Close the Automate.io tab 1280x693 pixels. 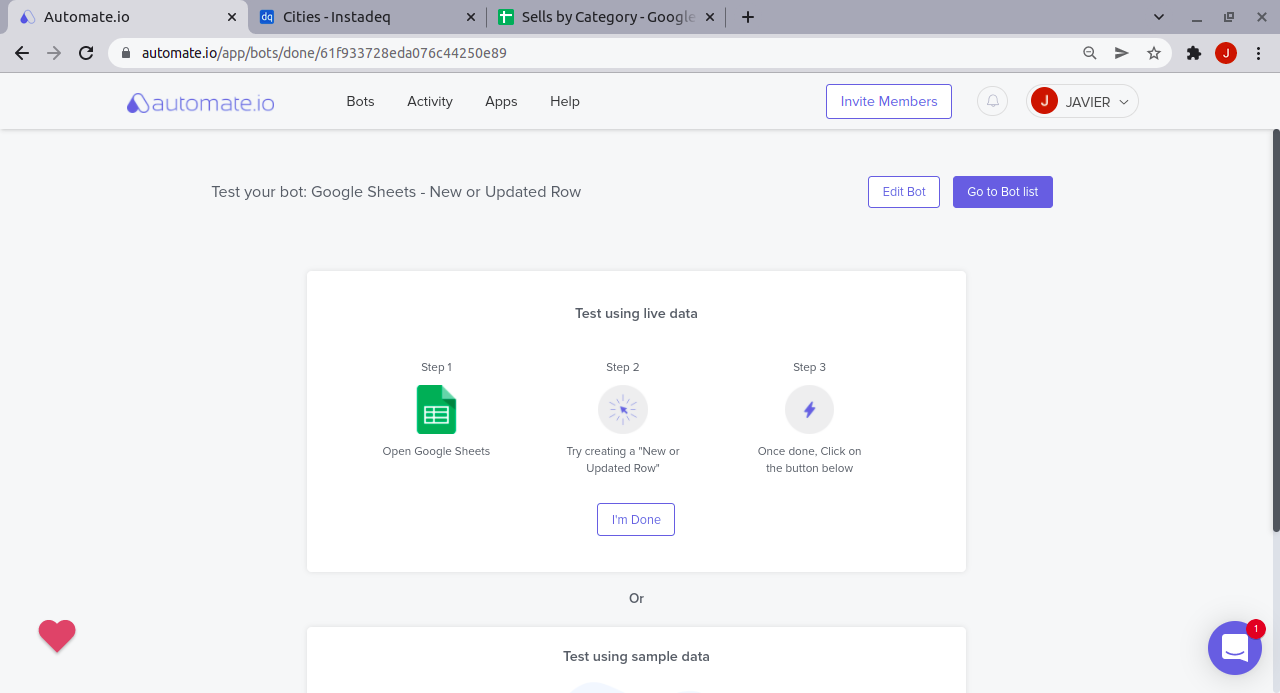(231, 17)
